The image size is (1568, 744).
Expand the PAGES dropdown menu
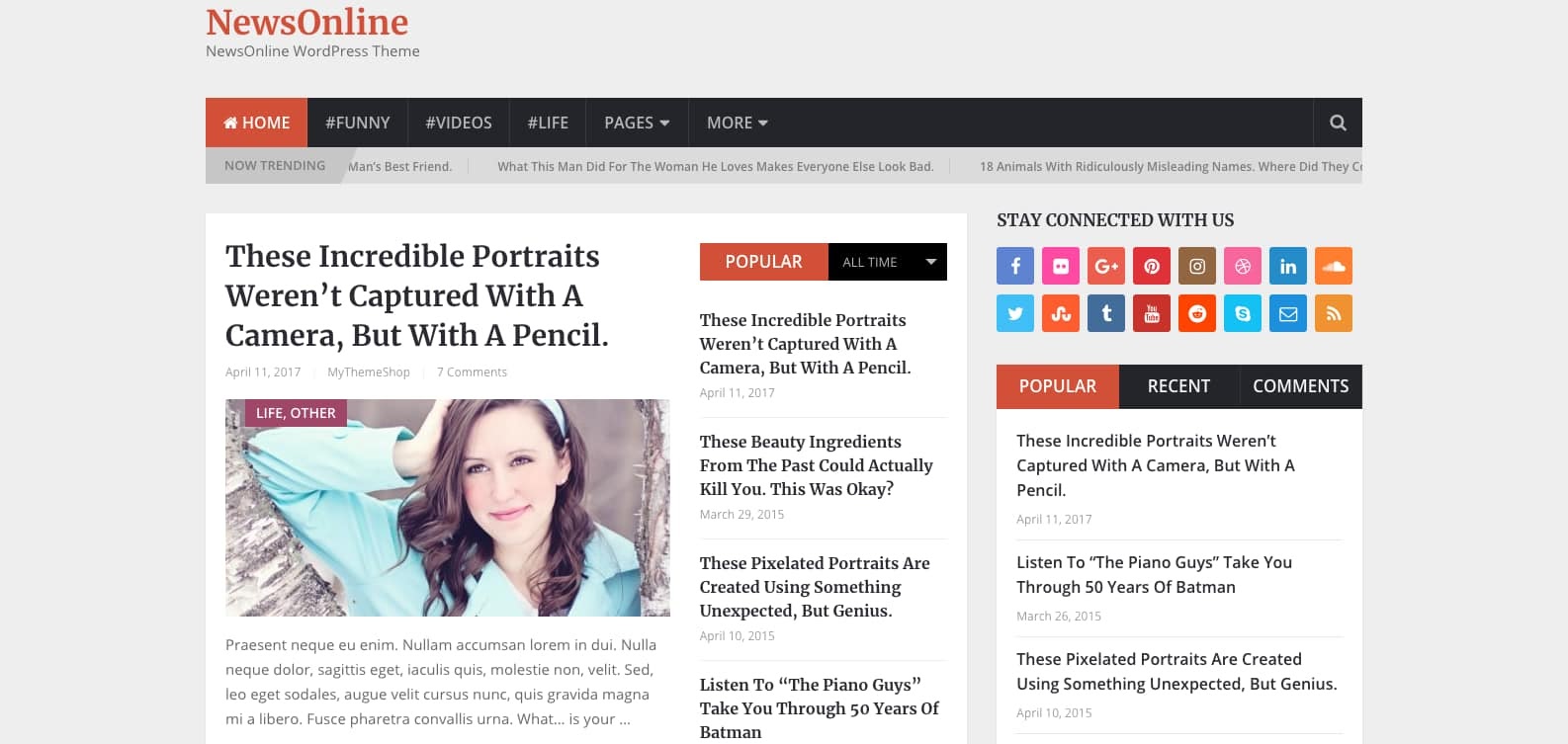(636, 123)
